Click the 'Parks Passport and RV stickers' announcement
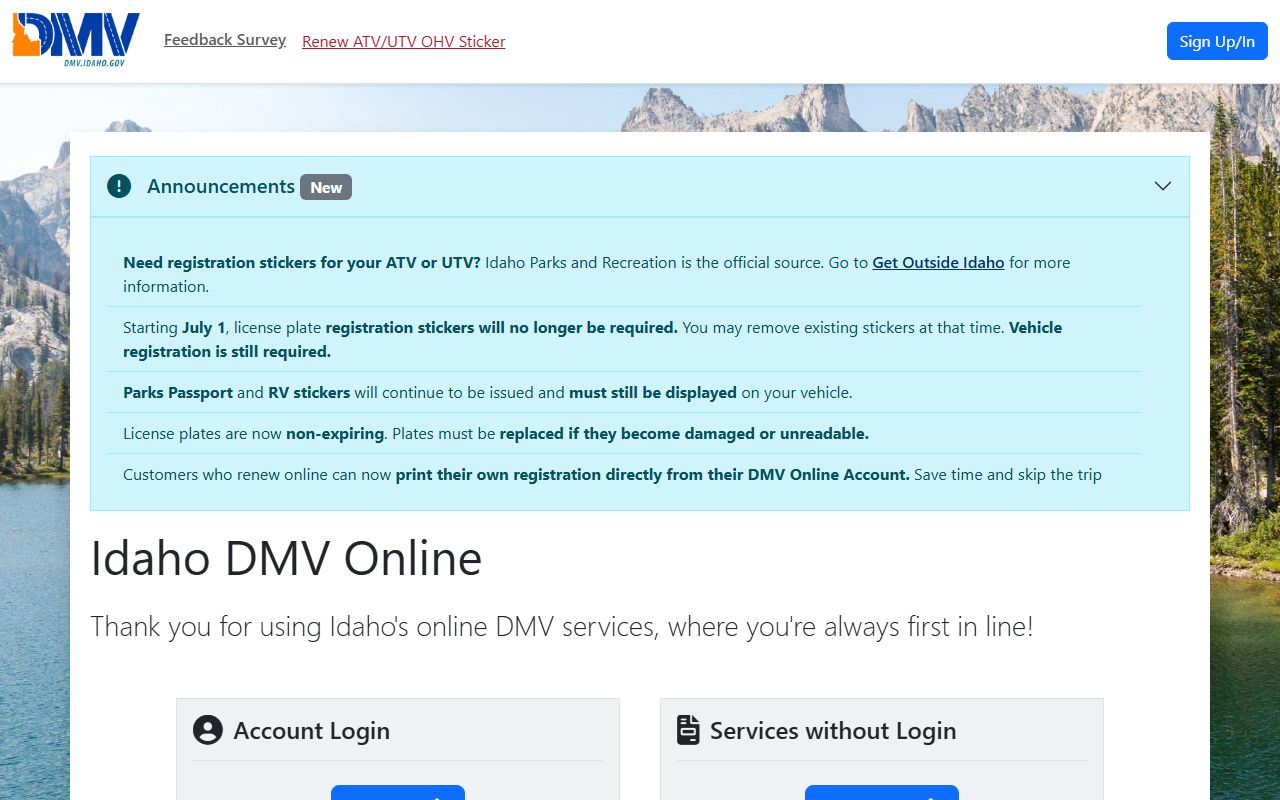 [624, 392]
